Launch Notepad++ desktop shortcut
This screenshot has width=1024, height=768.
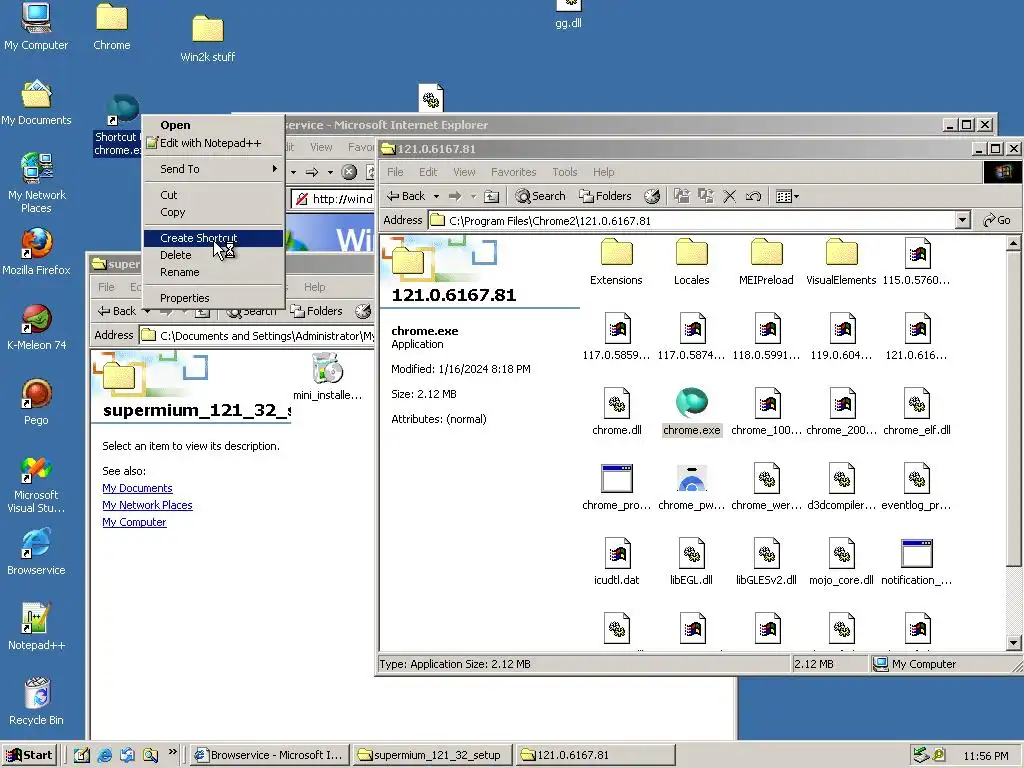point(36,627)
